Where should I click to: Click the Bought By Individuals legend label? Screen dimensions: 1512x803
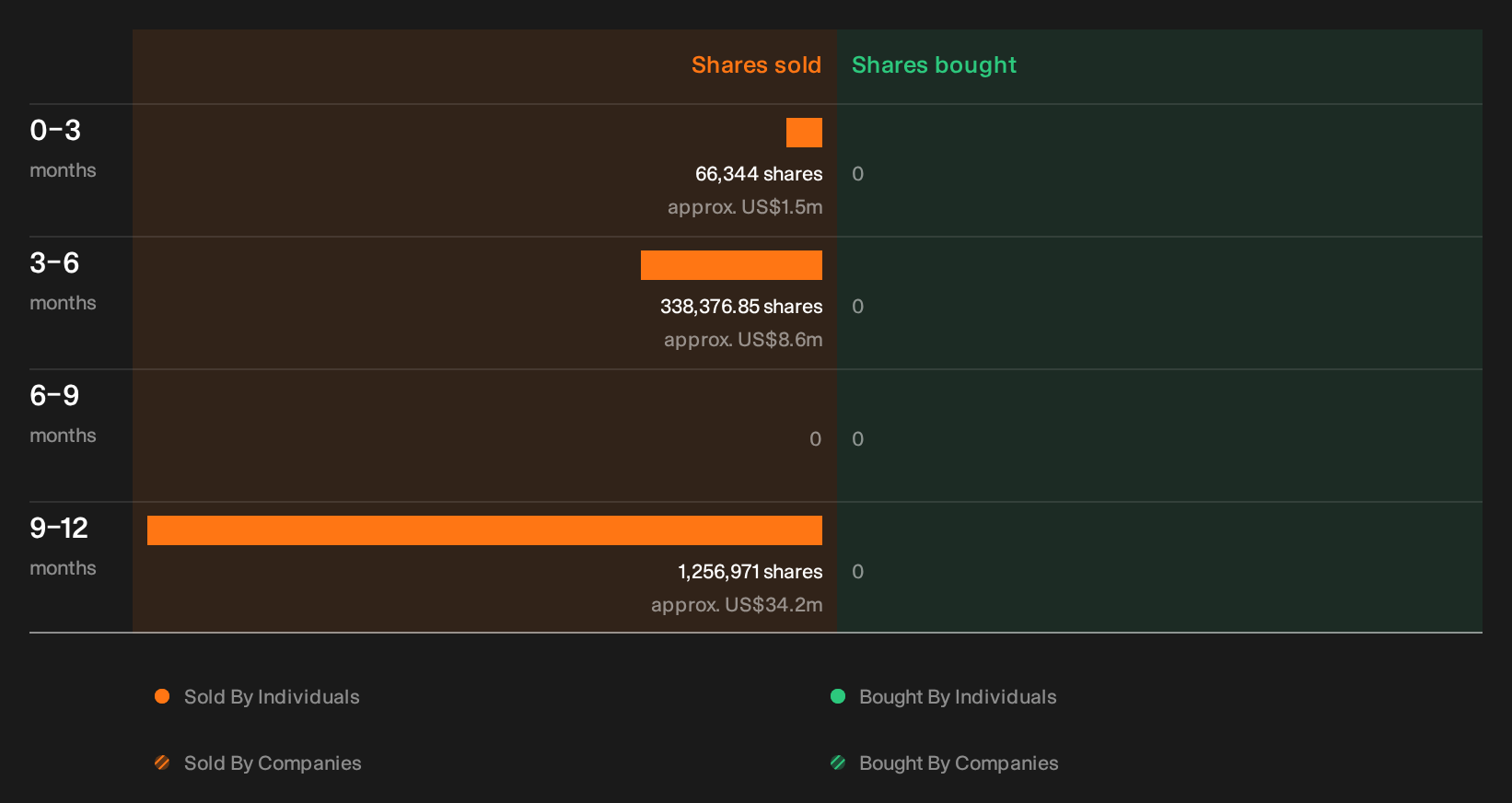[x=958, y=697]
